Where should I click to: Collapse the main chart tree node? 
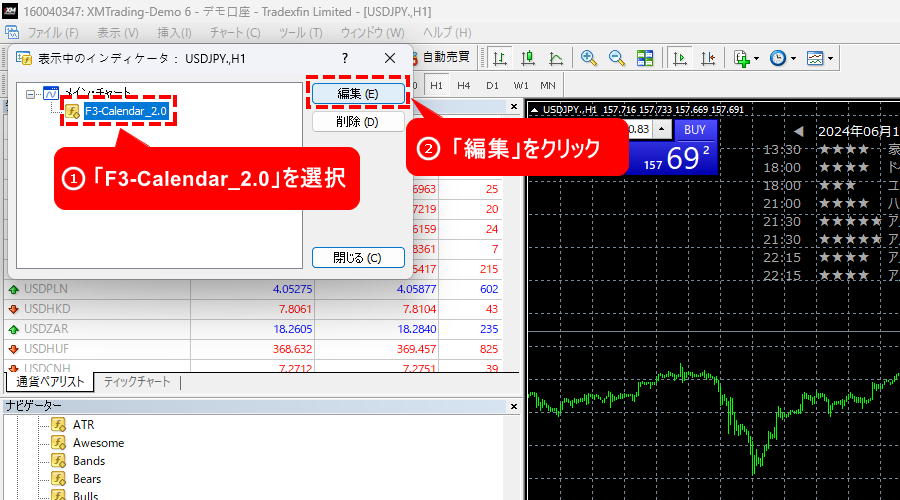pos(32,93)
